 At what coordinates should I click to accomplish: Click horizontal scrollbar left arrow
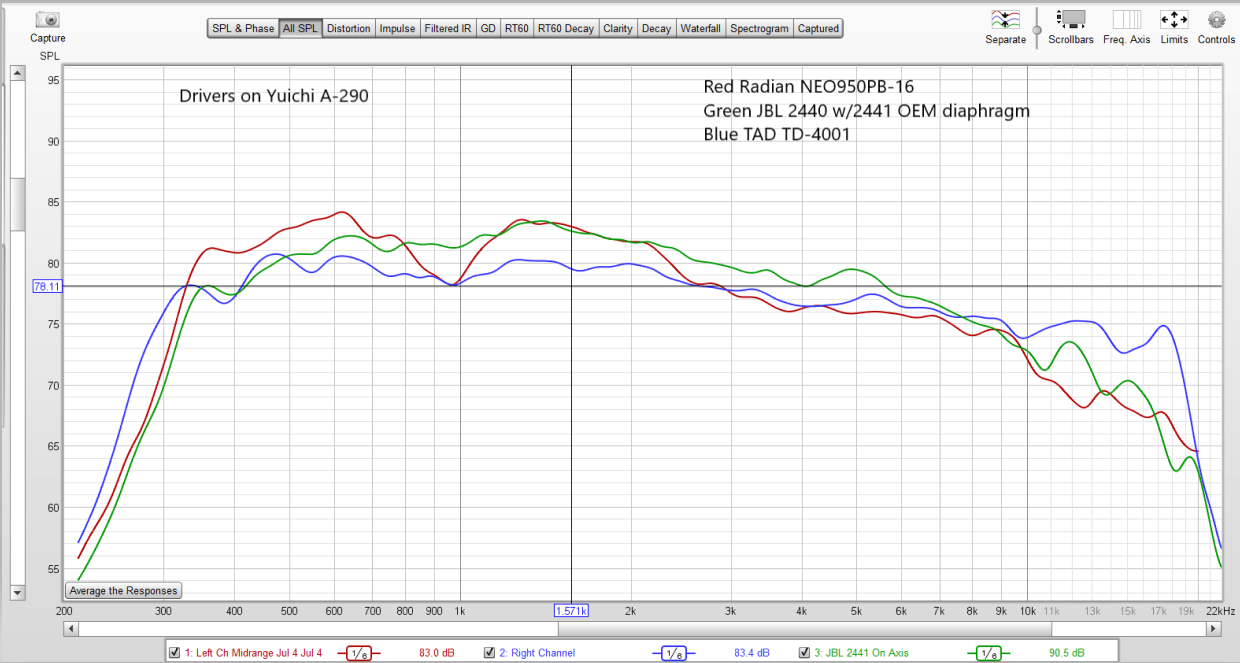pyautogui.click(x=69, y=629)
